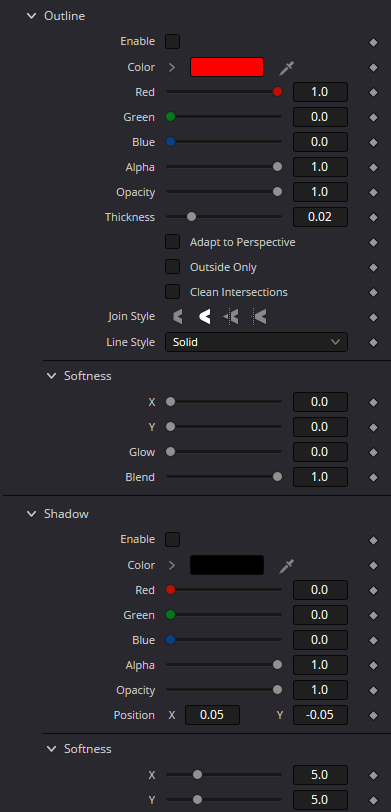Add keyframe for Shadow Enable
The image size is (391, 812).
(373, 541)
